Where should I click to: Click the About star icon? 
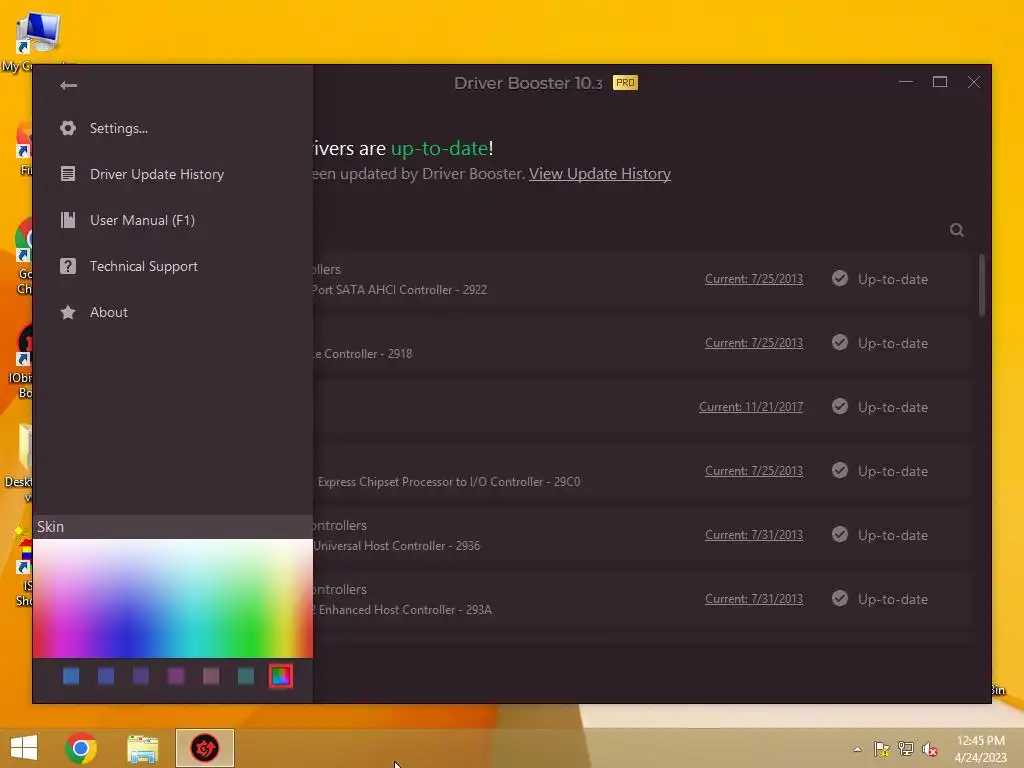(68, 312)
